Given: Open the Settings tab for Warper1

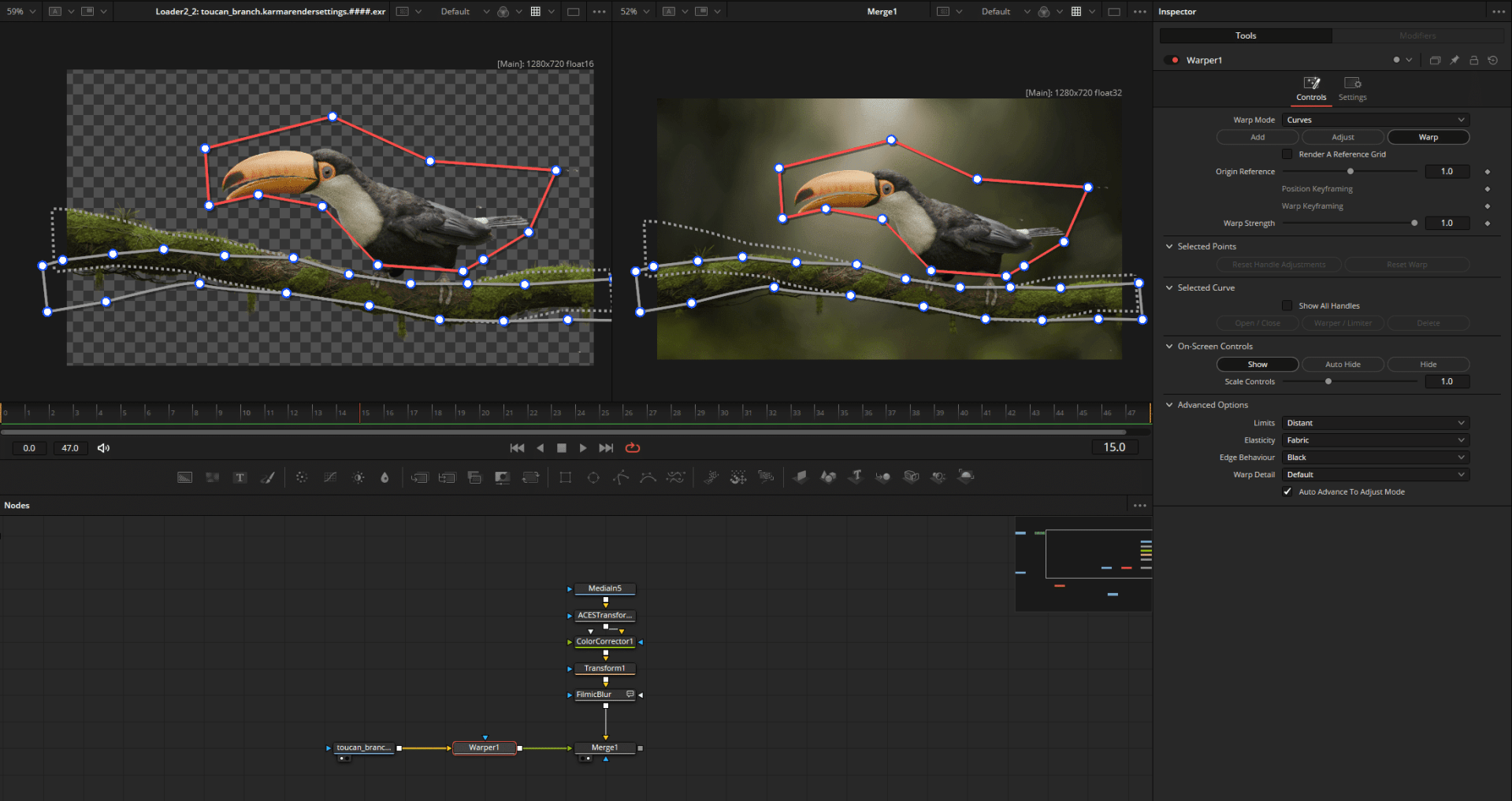Looking at the screenshot, I should click(1352, 88).
